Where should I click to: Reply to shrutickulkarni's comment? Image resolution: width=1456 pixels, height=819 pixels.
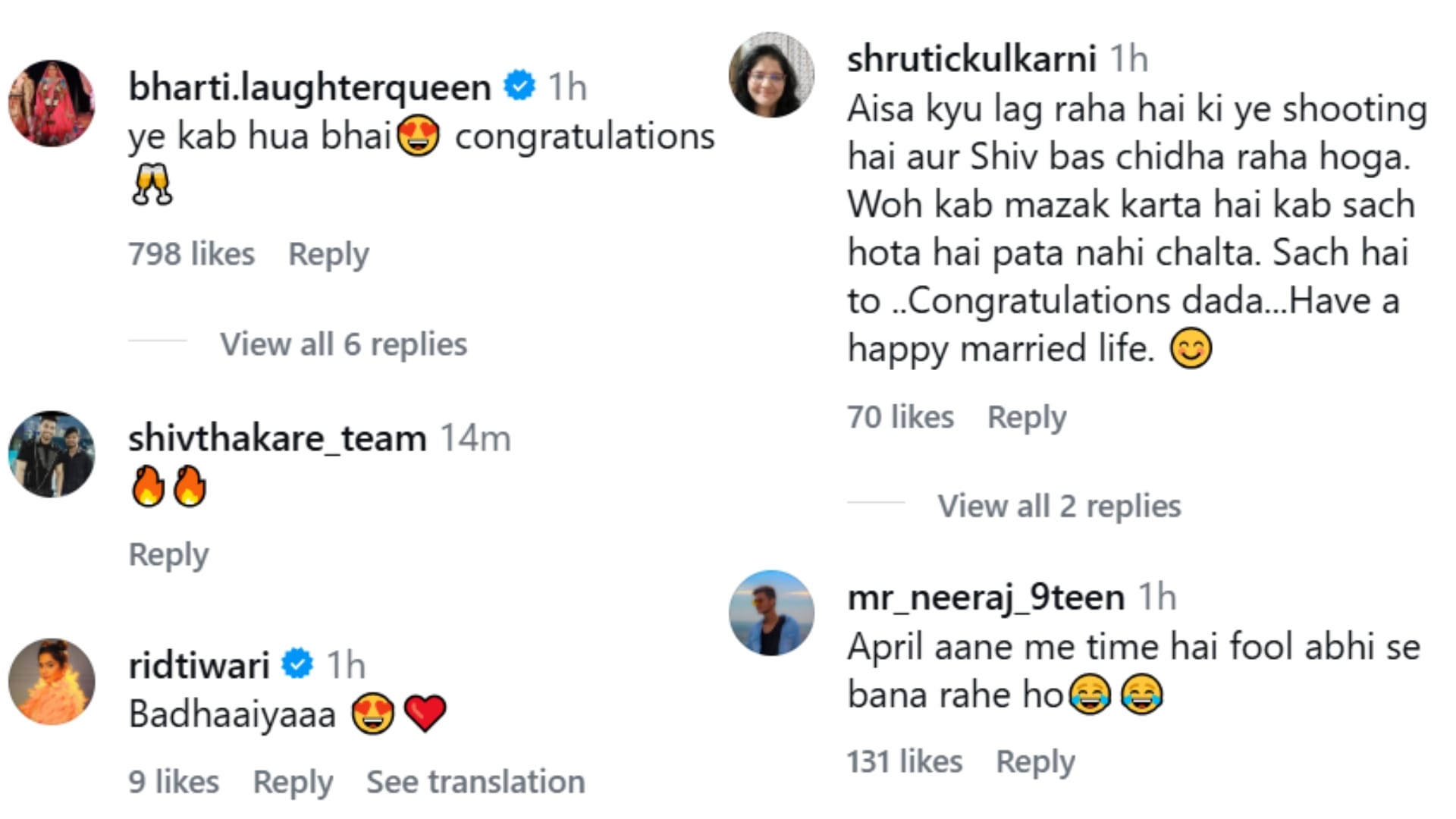(1027, 417)
